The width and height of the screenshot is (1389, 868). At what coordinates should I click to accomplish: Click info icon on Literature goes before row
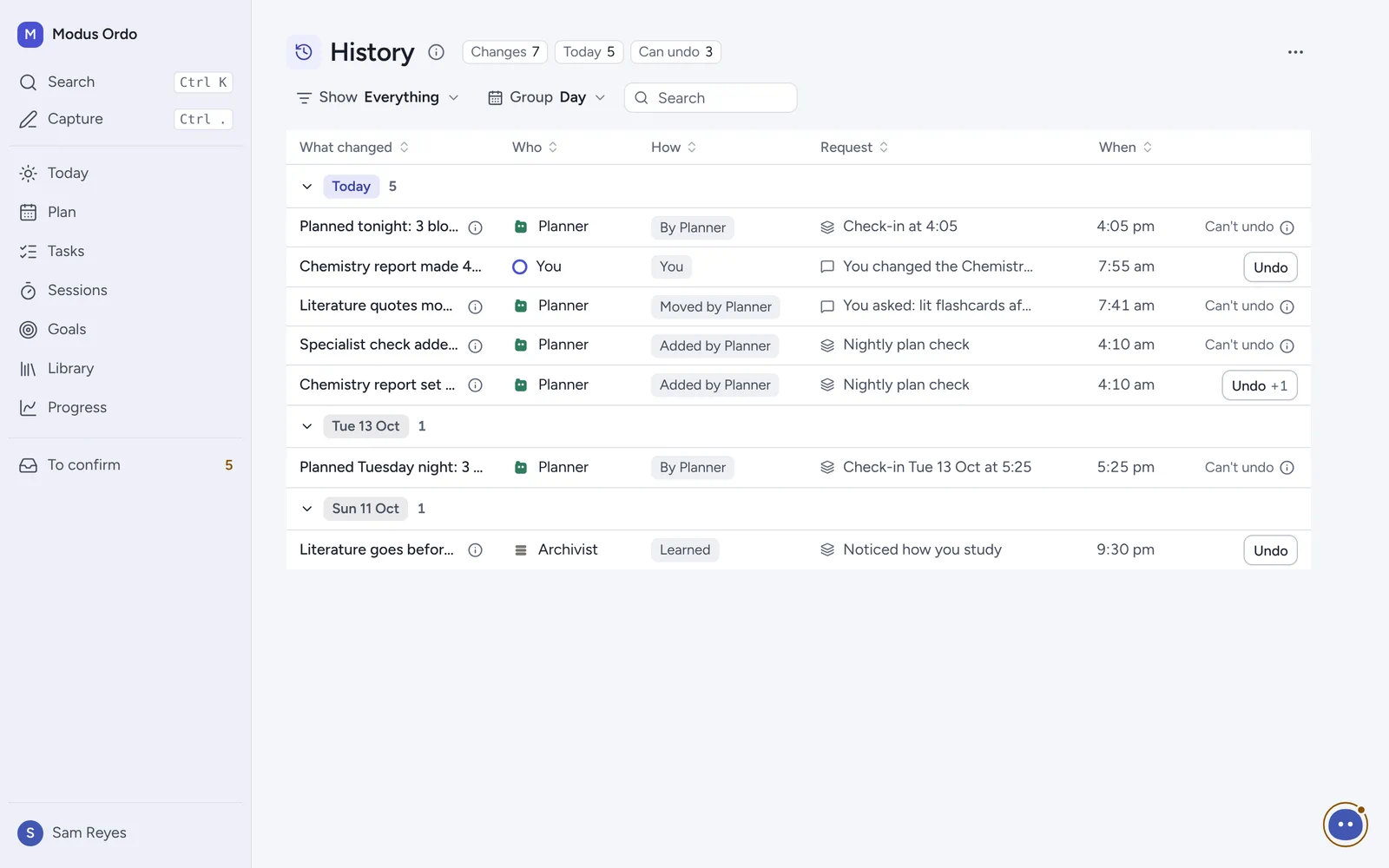(476, 550)
